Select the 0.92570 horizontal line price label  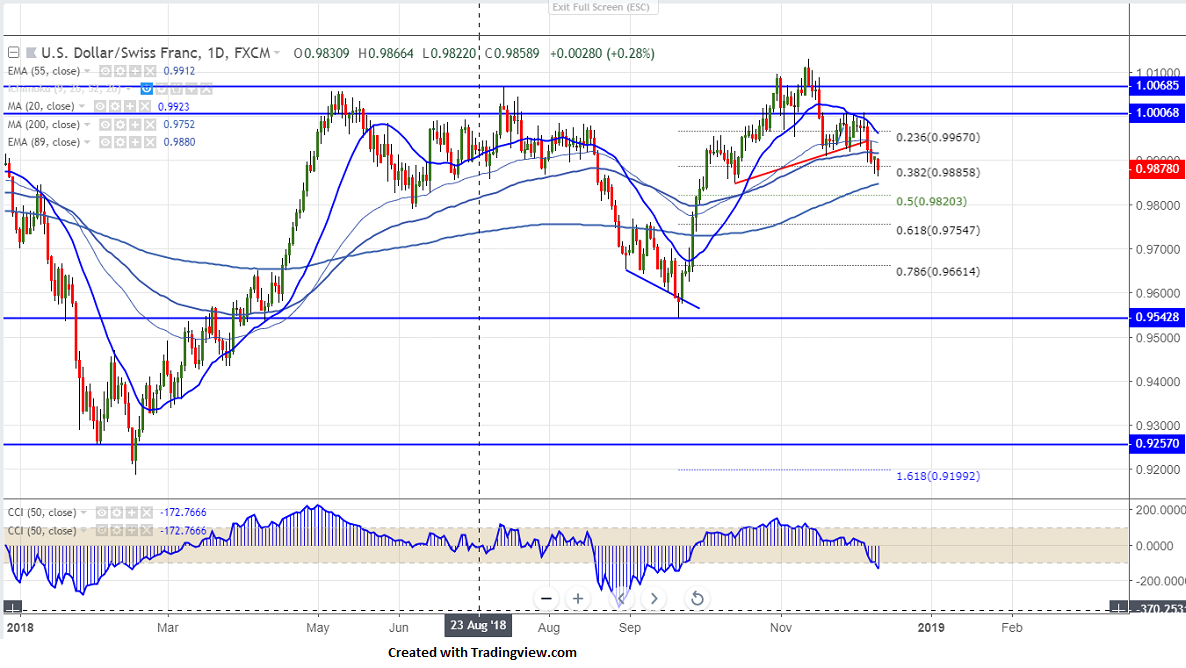point(1157,444)
